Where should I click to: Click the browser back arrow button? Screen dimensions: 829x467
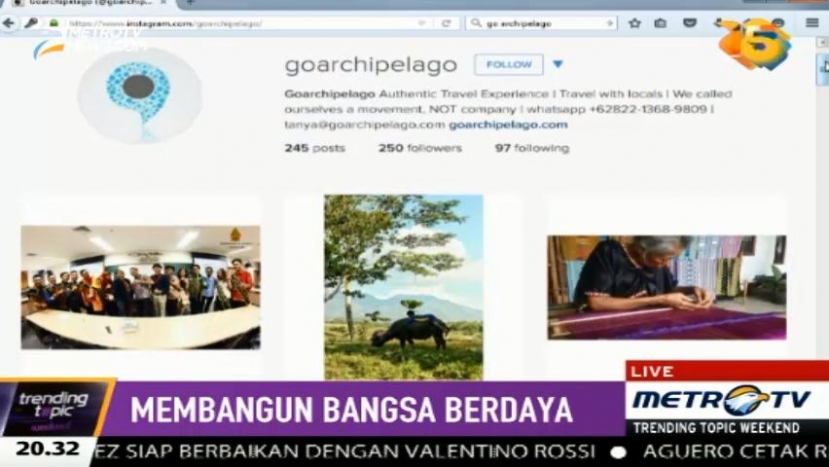(x=9, y=23)
